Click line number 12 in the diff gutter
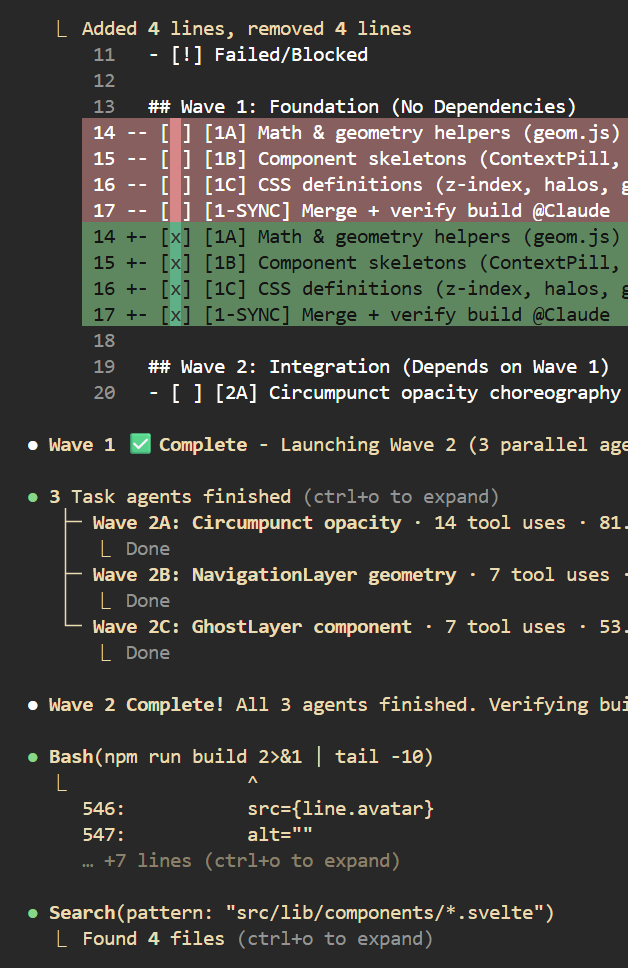Screen dimensions: 628x968 (104, 81)
